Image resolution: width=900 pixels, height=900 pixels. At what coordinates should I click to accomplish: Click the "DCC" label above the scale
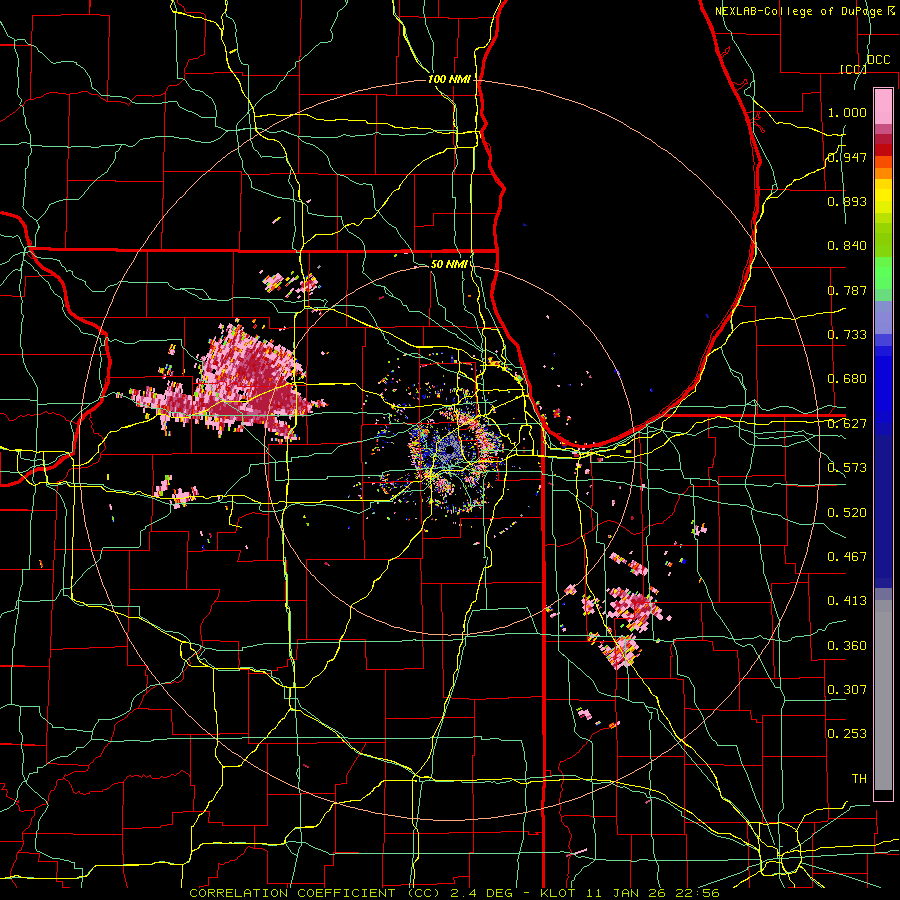coord(878,60)
